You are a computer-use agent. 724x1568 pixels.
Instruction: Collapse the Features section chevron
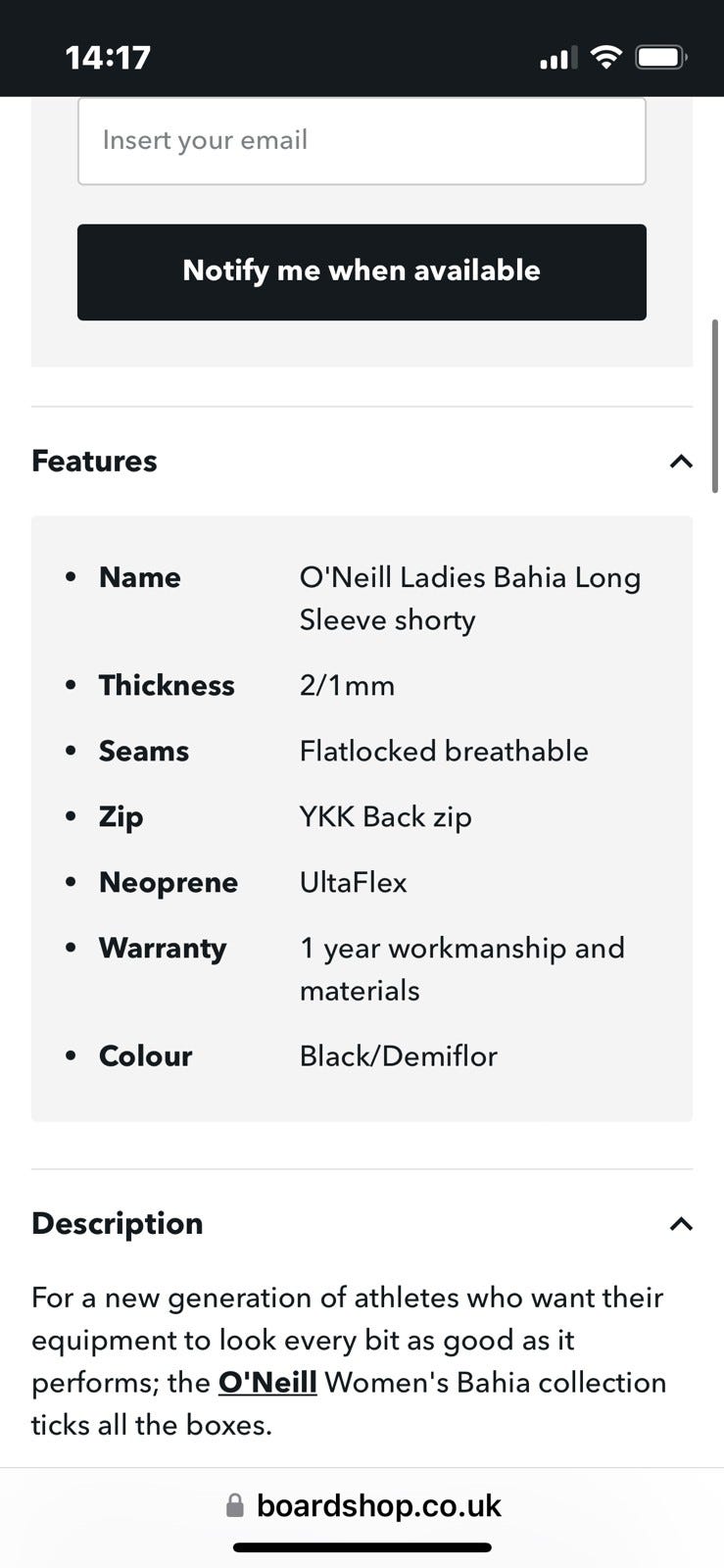pos(681,462)
